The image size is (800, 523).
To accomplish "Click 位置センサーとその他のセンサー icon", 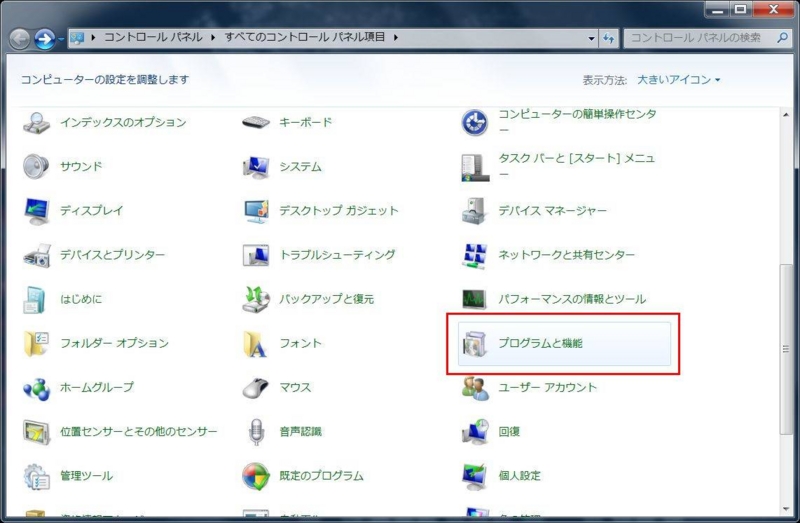I will 36,432.
